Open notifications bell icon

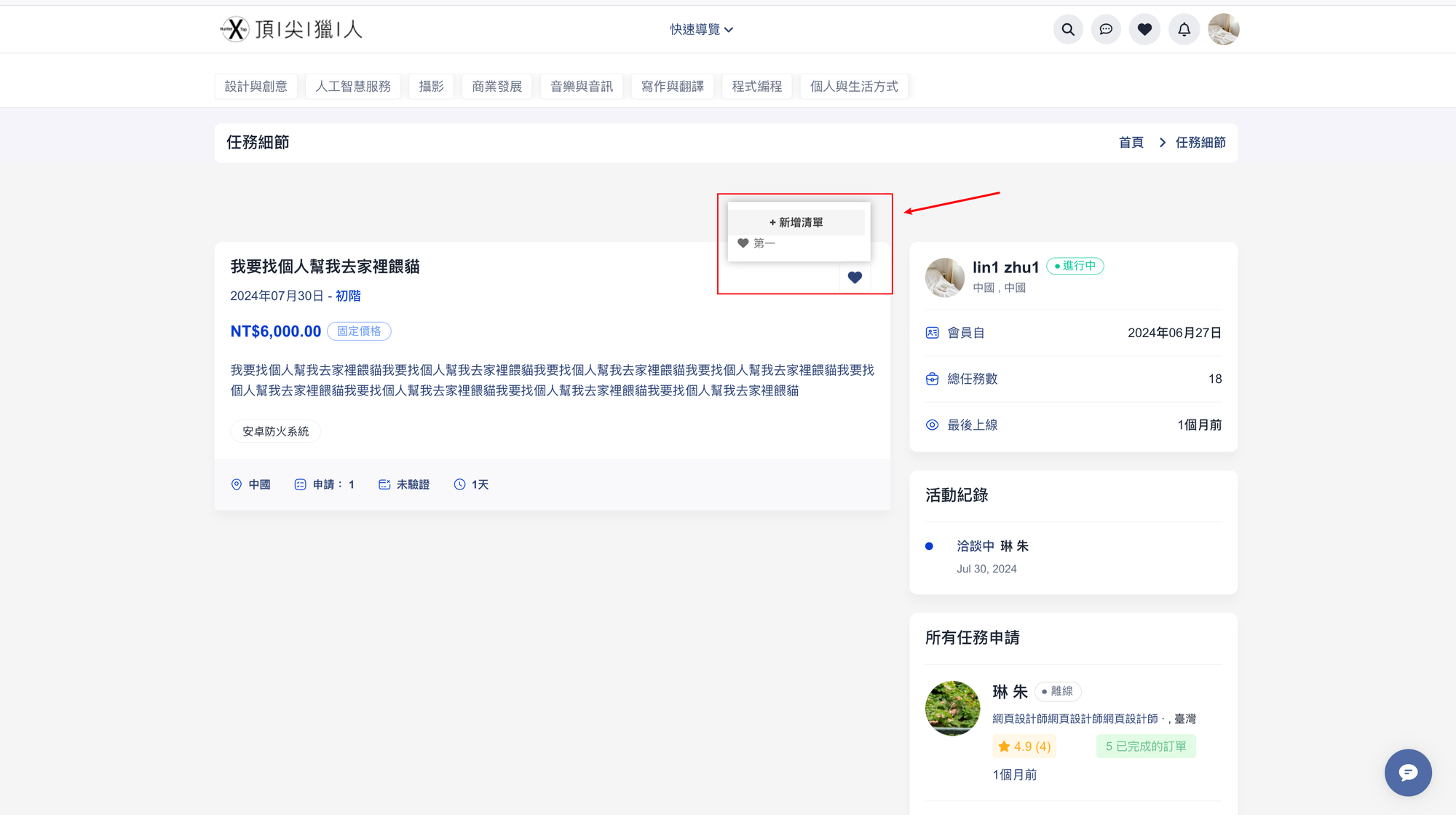click(1184, 29)
